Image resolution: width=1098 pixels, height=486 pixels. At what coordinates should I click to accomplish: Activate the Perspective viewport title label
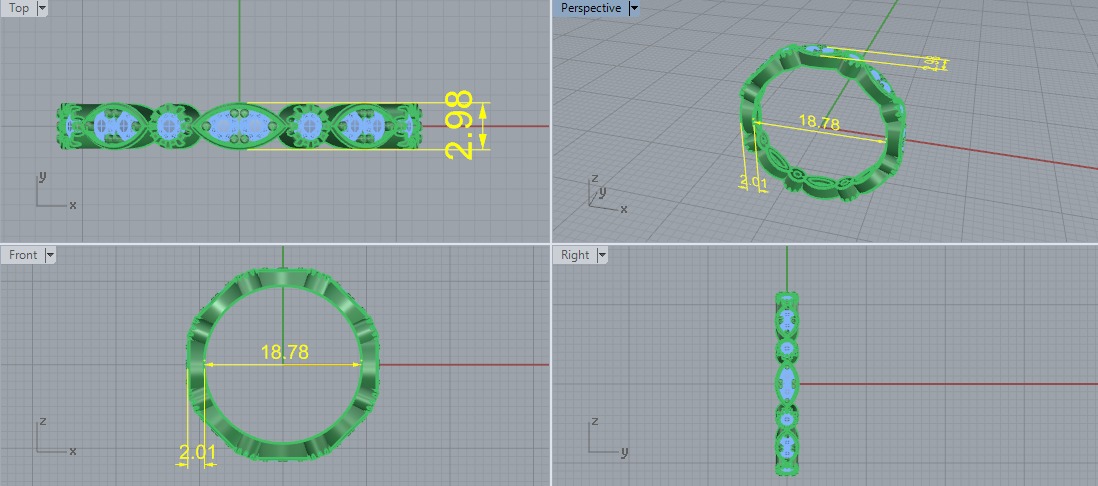(x=591, y=8)
